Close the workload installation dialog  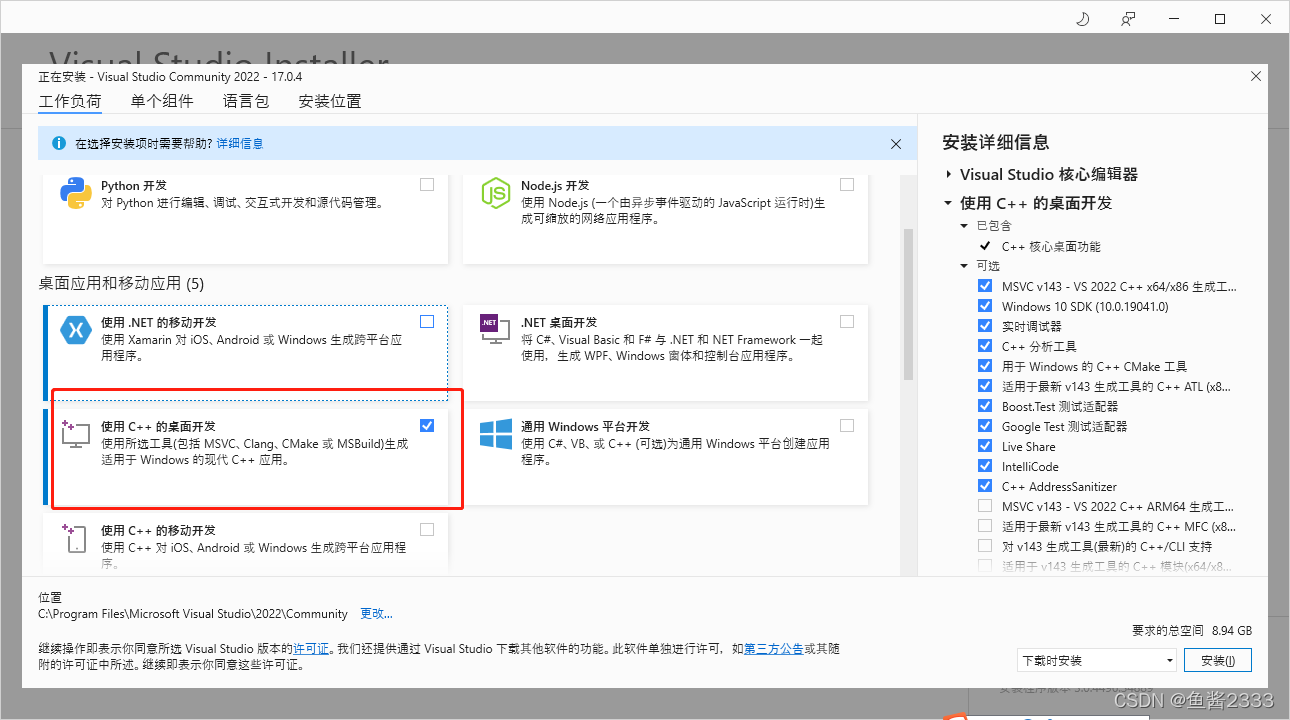pos(1256,76)
